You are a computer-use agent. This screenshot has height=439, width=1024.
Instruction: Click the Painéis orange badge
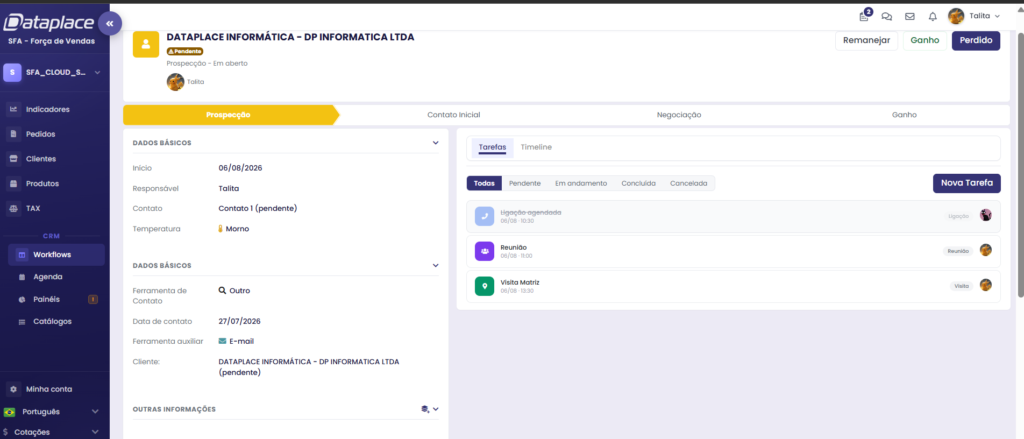point(93,299)
